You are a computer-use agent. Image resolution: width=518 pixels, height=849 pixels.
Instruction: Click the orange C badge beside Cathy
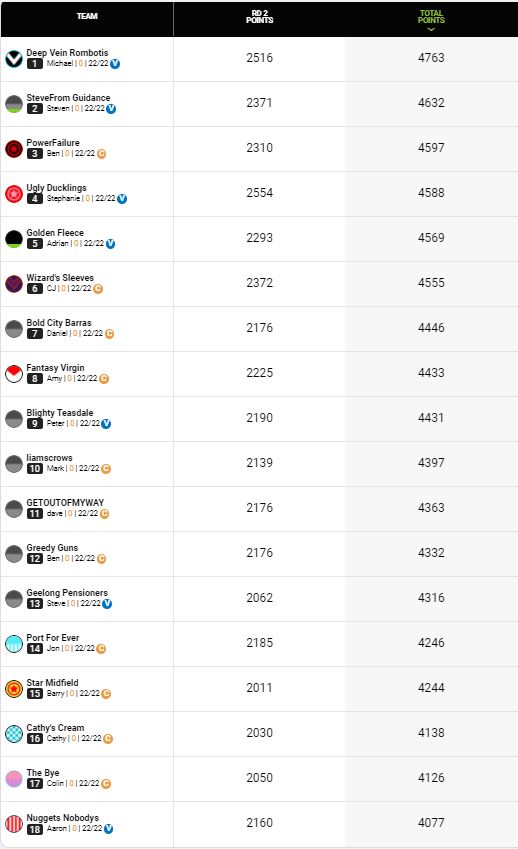pos(108,739)
